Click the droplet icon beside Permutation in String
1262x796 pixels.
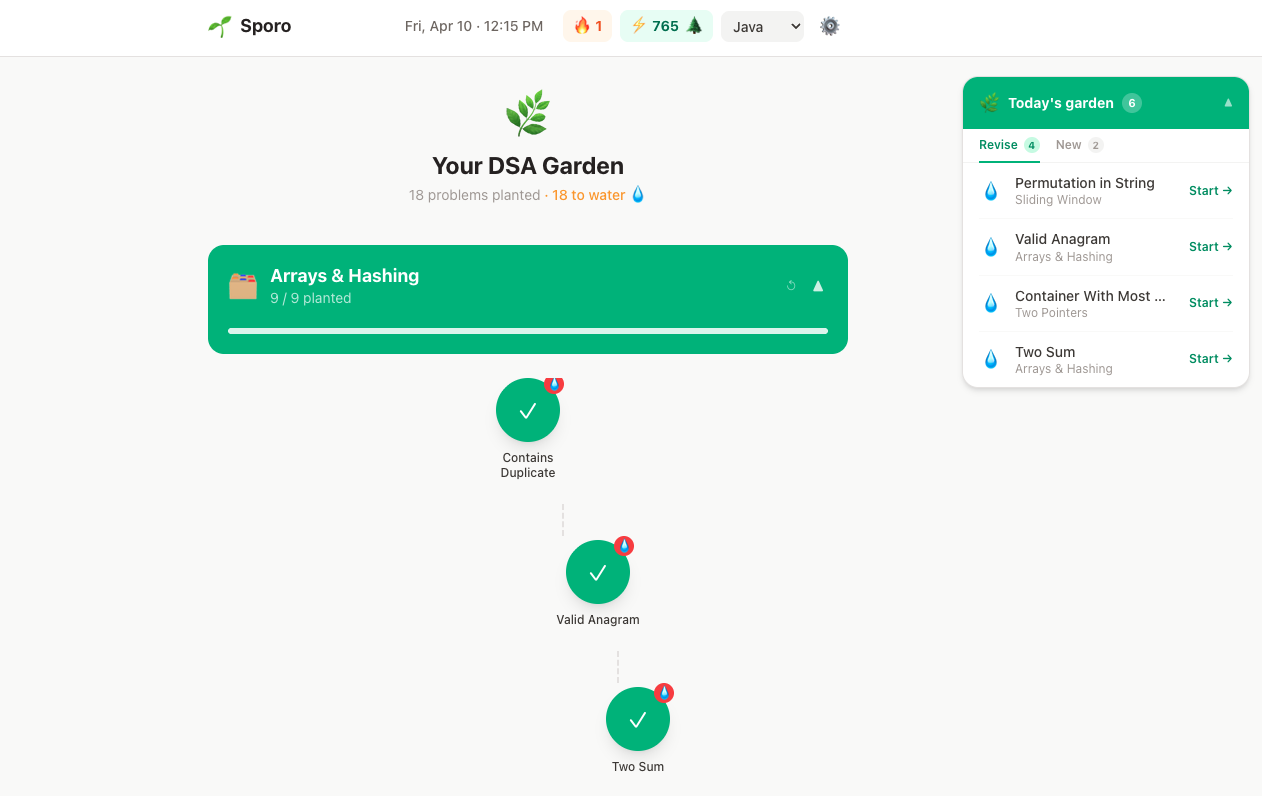(991, 191)
